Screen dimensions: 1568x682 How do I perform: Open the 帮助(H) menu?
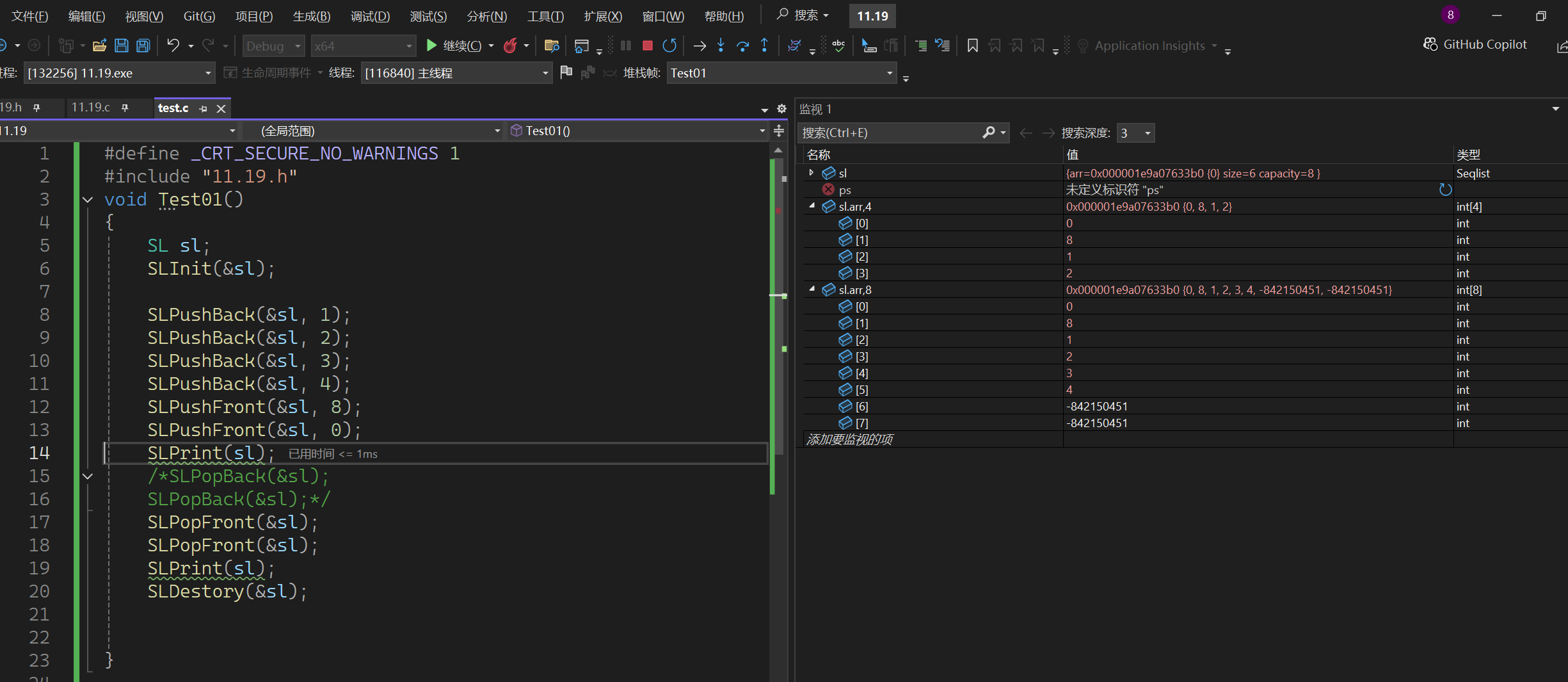(x=724, y=16)
